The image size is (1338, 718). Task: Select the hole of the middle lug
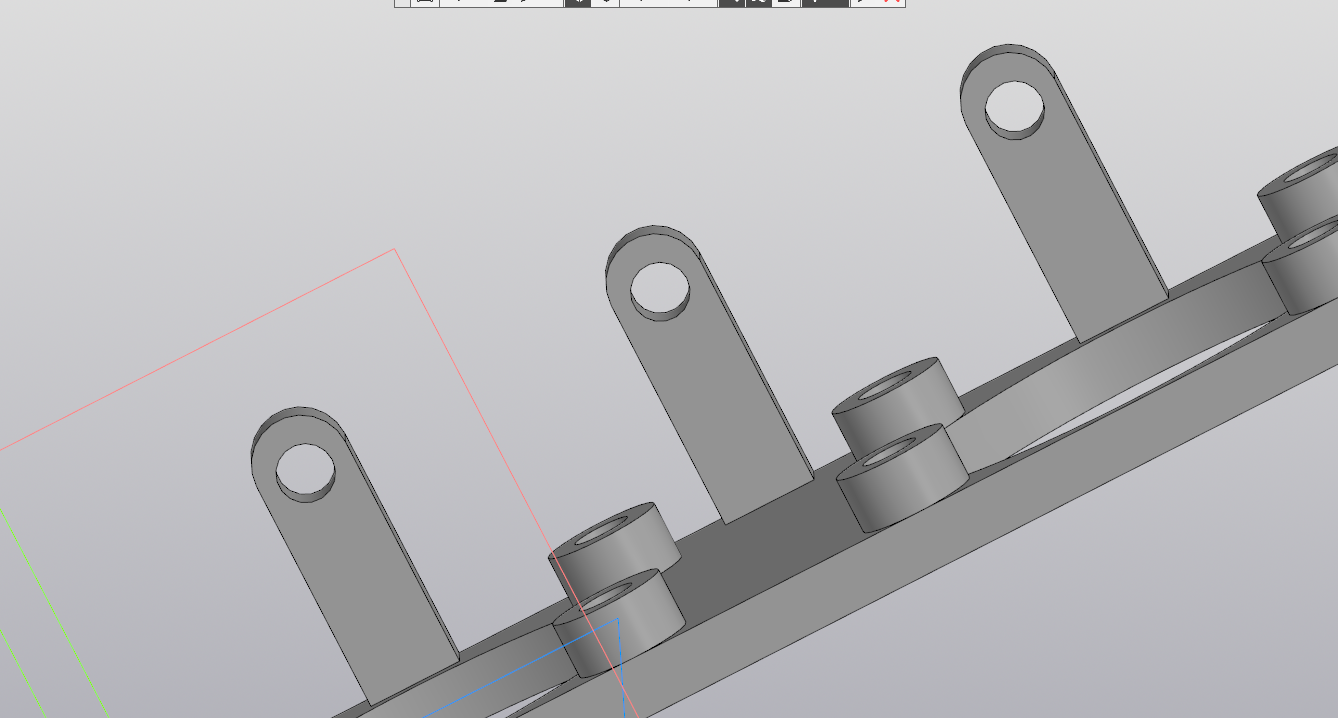(660, 290)
